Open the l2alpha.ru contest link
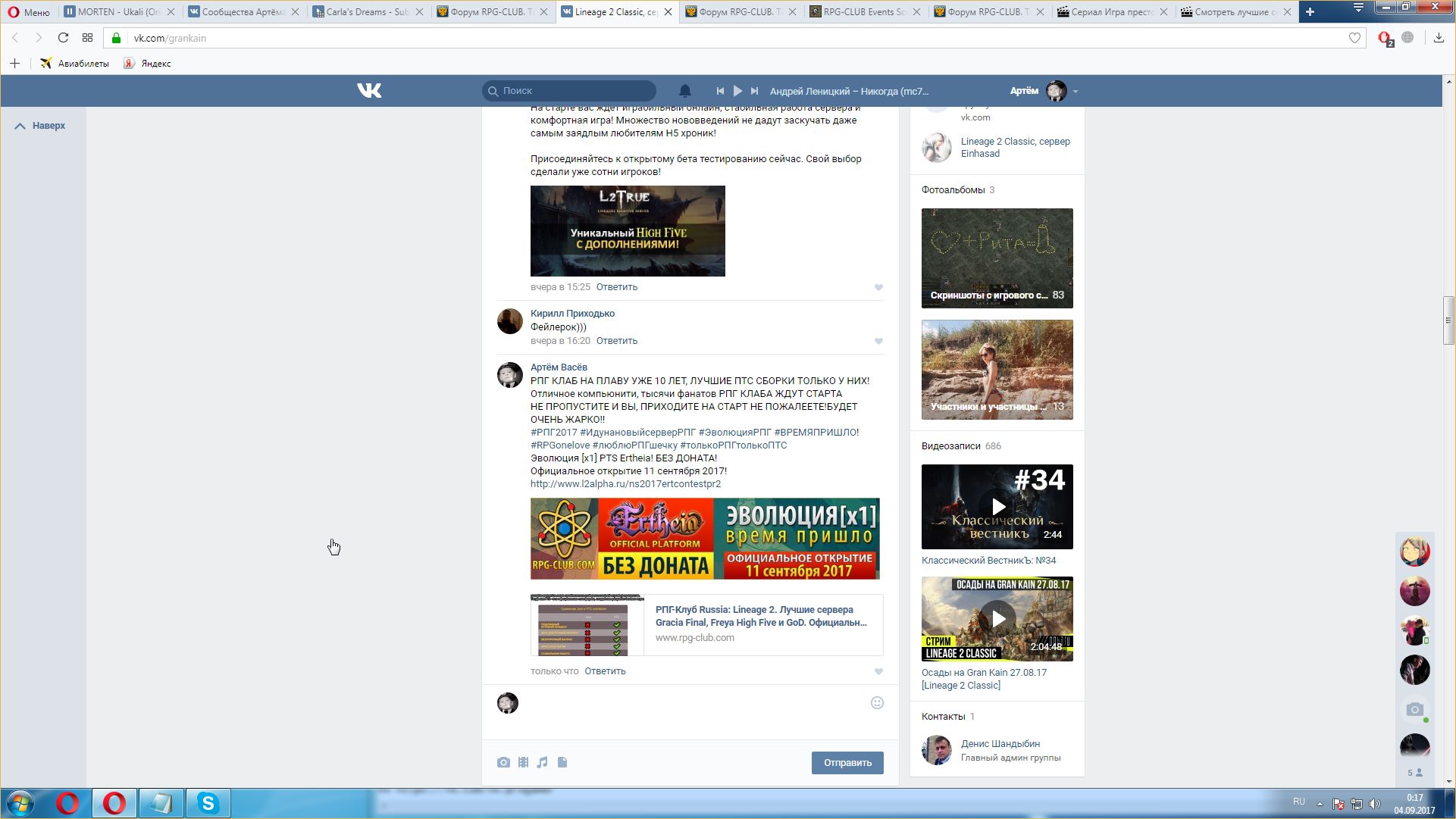Viewport: 1456px width, 819px height. click(x=625, y=484)
